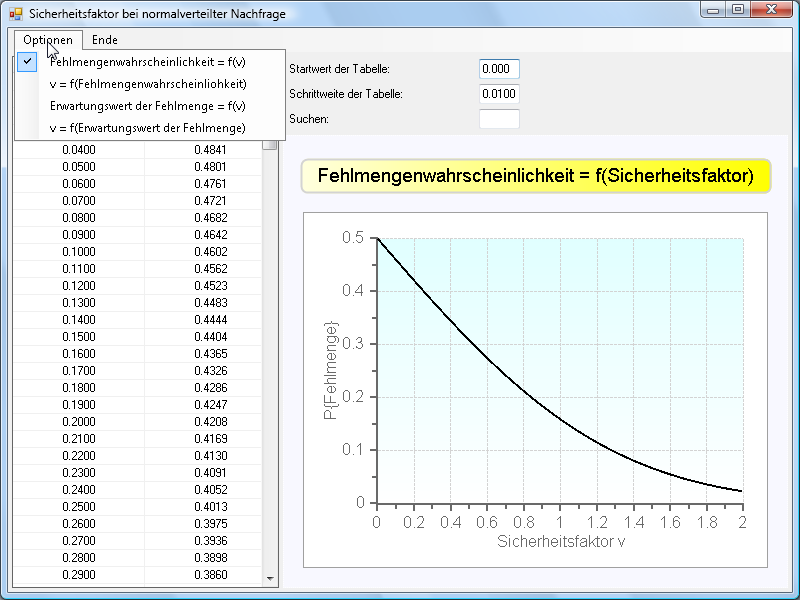The width and height of the screenshot is (800, 600).
Task: Click the Ende menu item
Action: pyautogui.click(x=104, y=40)
